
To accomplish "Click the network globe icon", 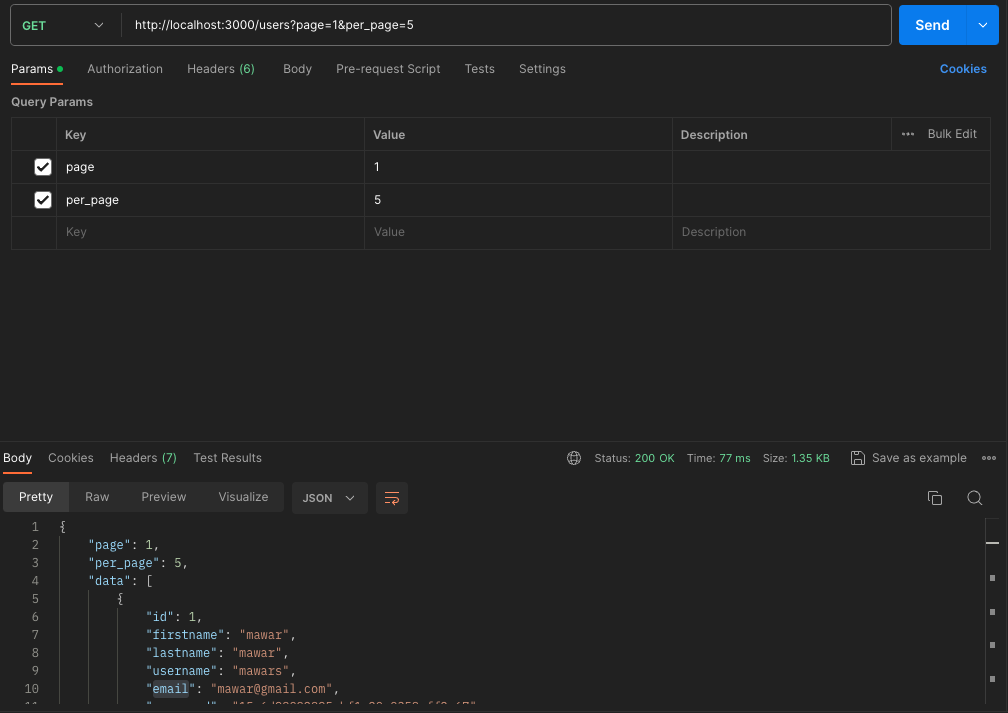I will (x=574, y=458).
